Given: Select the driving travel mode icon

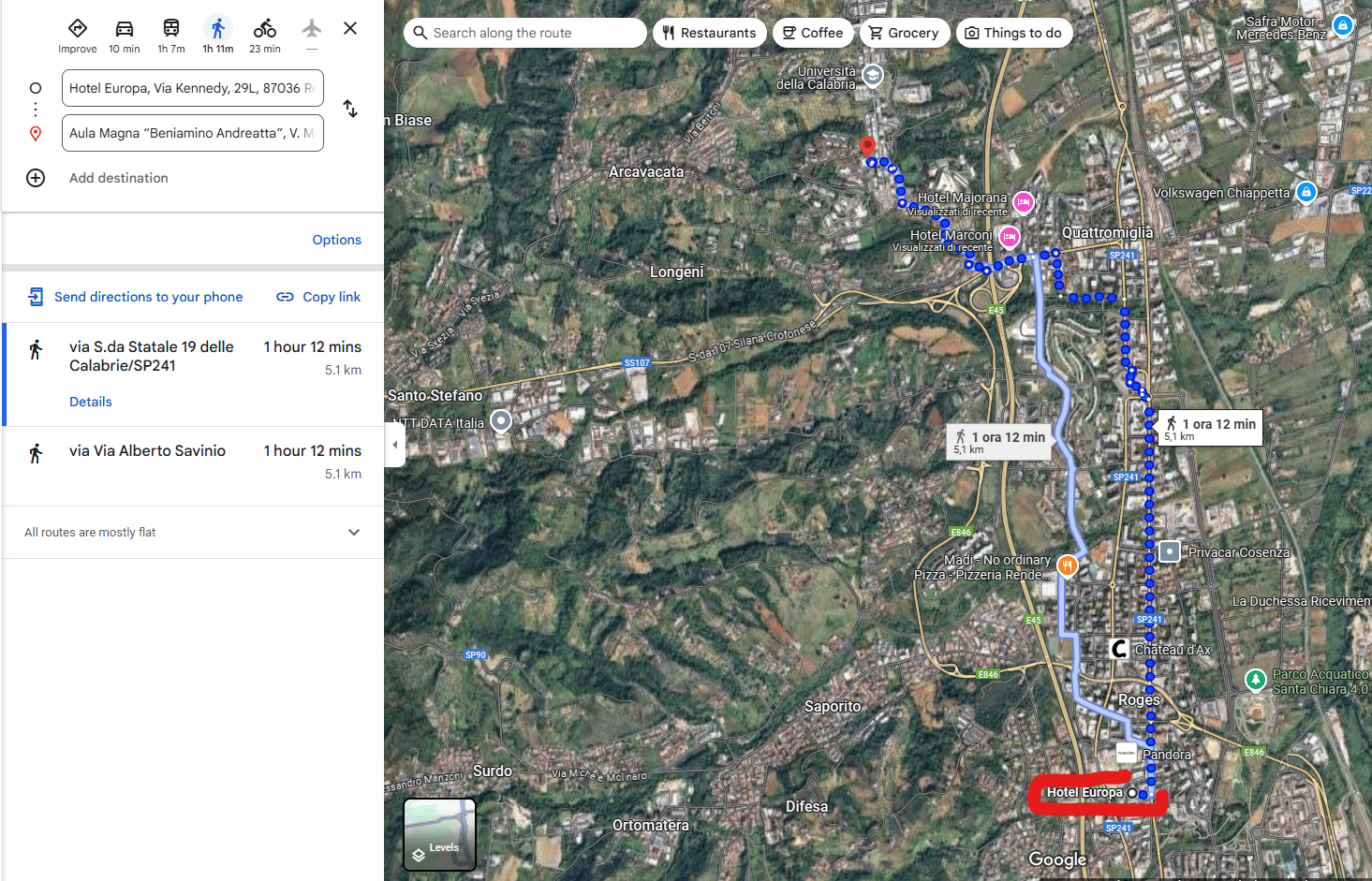Looking at the screenshot, I should [x=124, y=29].
